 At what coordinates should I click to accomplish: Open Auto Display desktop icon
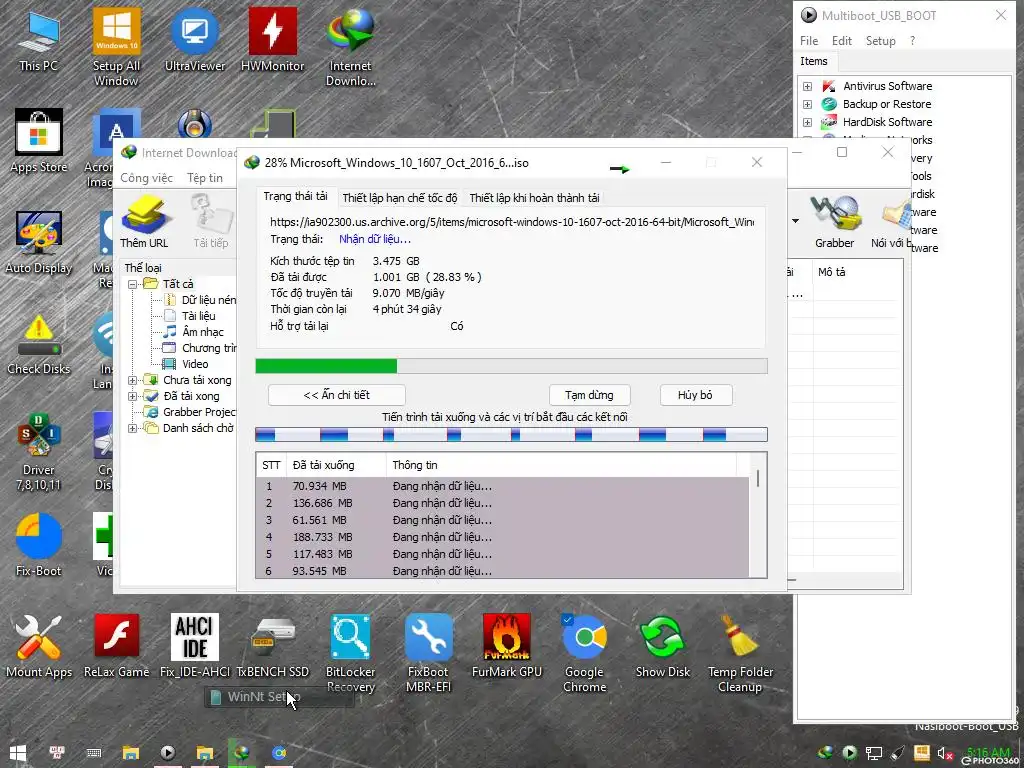pos(39,242)
